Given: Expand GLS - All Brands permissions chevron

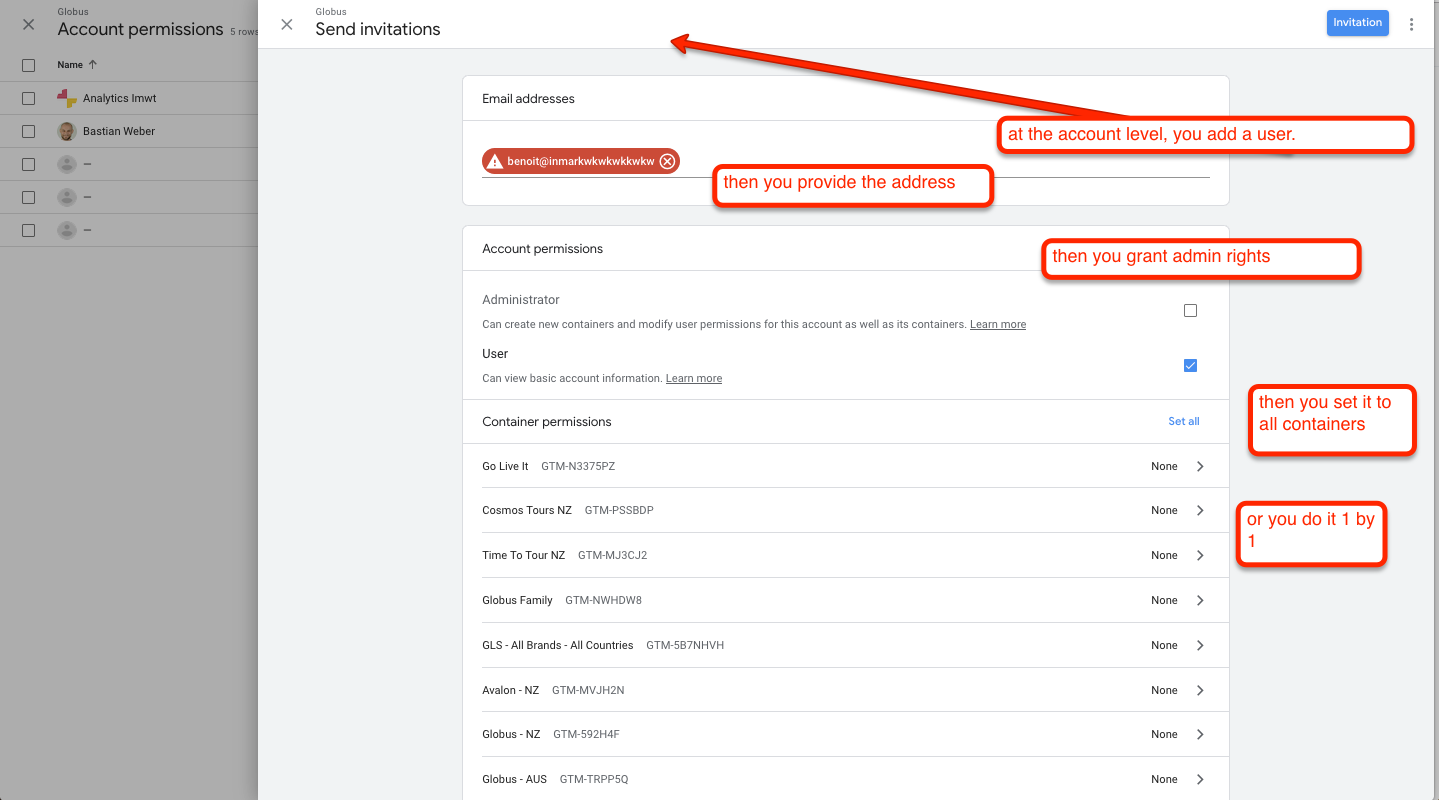Looking at the screenshot, I should coord(1200,645).
